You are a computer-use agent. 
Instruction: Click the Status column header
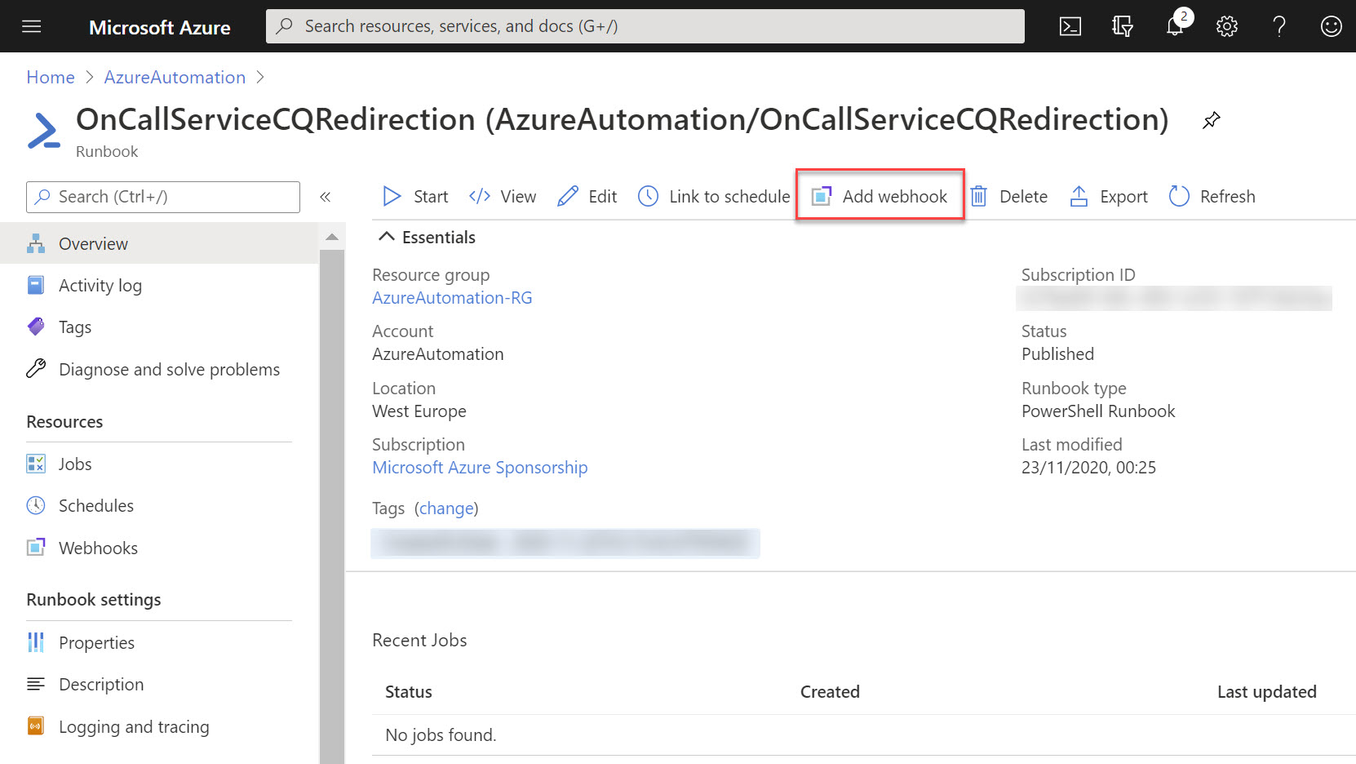(x=409, y=692)
